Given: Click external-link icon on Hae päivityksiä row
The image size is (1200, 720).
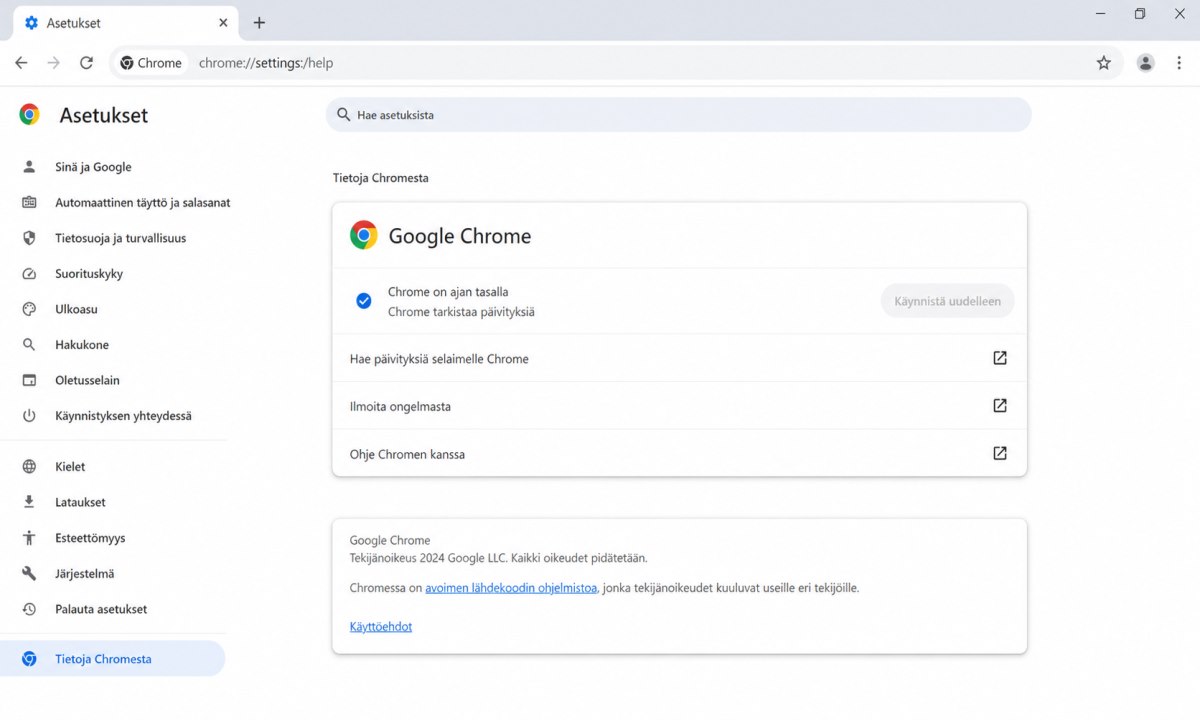Looking at the screenshot, I should coord(999,358).
